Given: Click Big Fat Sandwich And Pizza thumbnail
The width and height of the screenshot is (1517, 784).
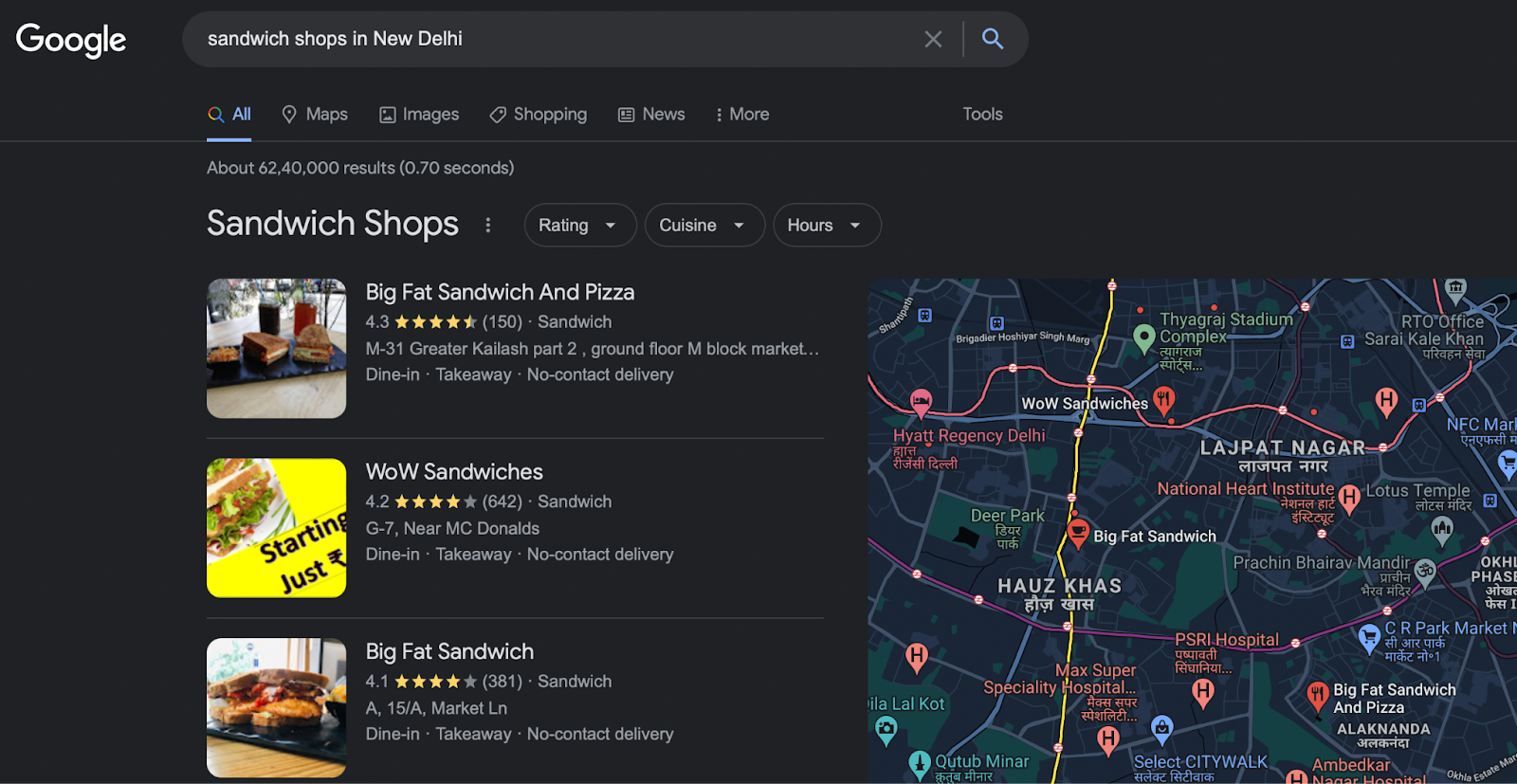Looking at the screenshot, I should [x=277, y=348].
